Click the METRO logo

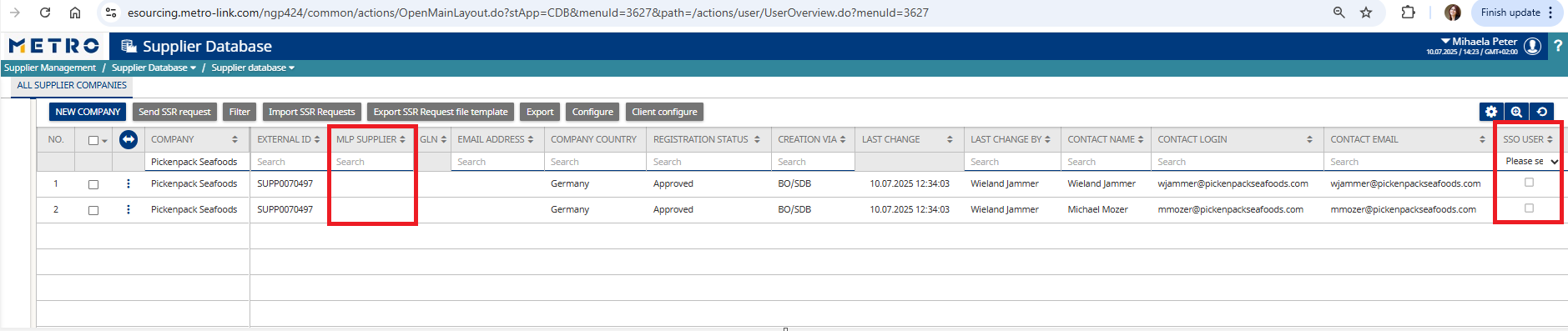pyautogui.click(x=54, y=46)
